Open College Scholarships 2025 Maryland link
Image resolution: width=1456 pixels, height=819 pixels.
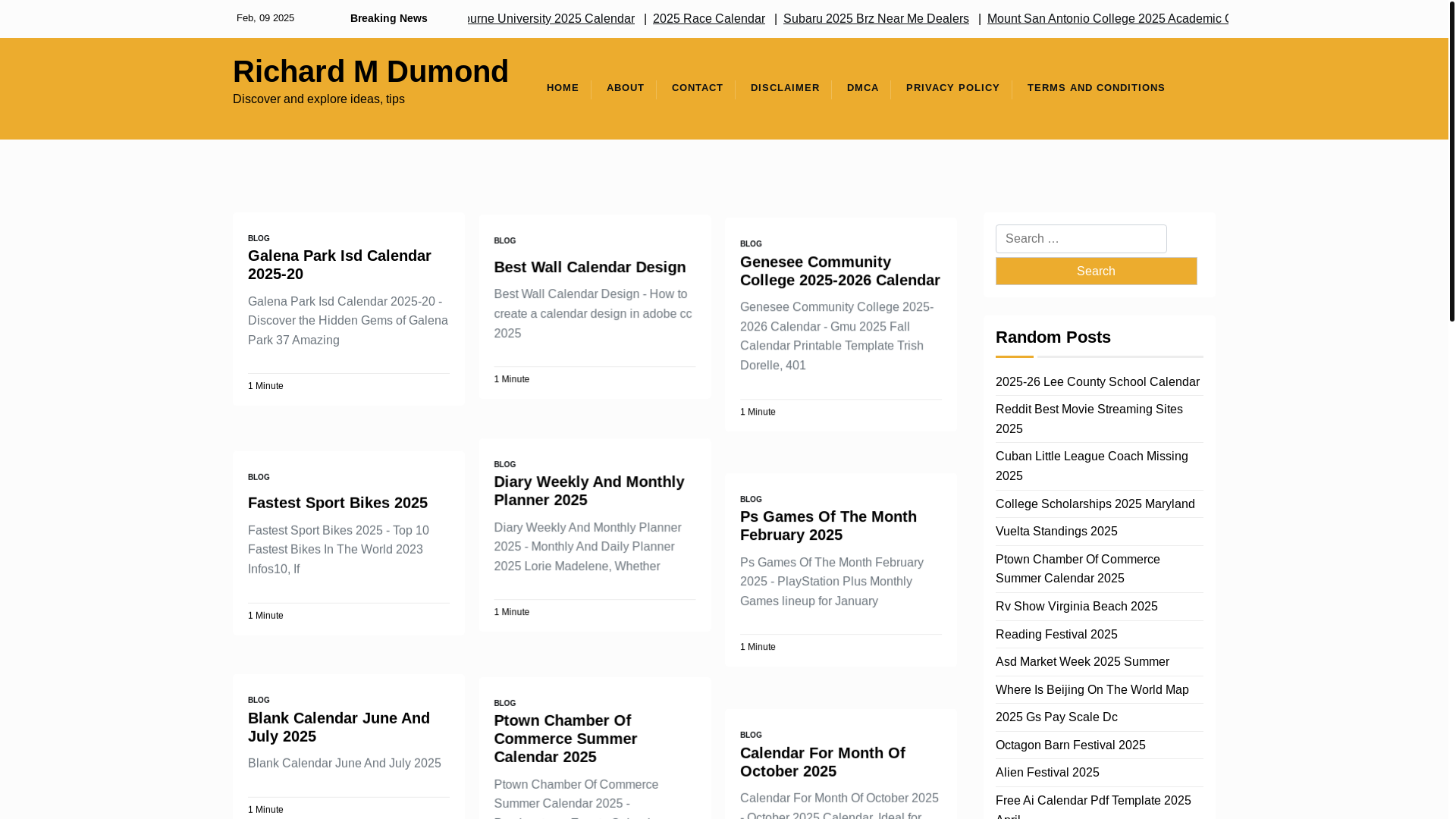[1095, 504]
